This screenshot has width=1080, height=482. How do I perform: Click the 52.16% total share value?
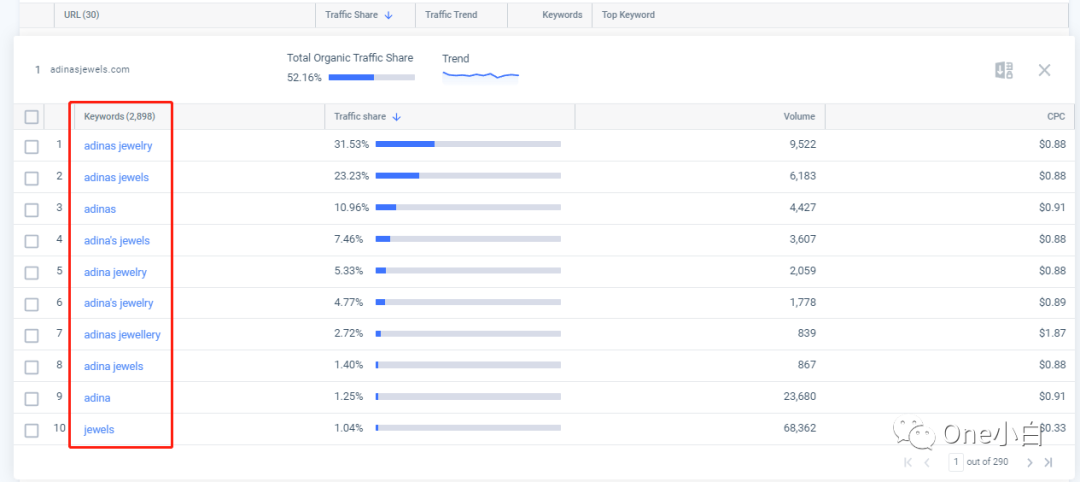pyautogui.click(x=304, y=78)
